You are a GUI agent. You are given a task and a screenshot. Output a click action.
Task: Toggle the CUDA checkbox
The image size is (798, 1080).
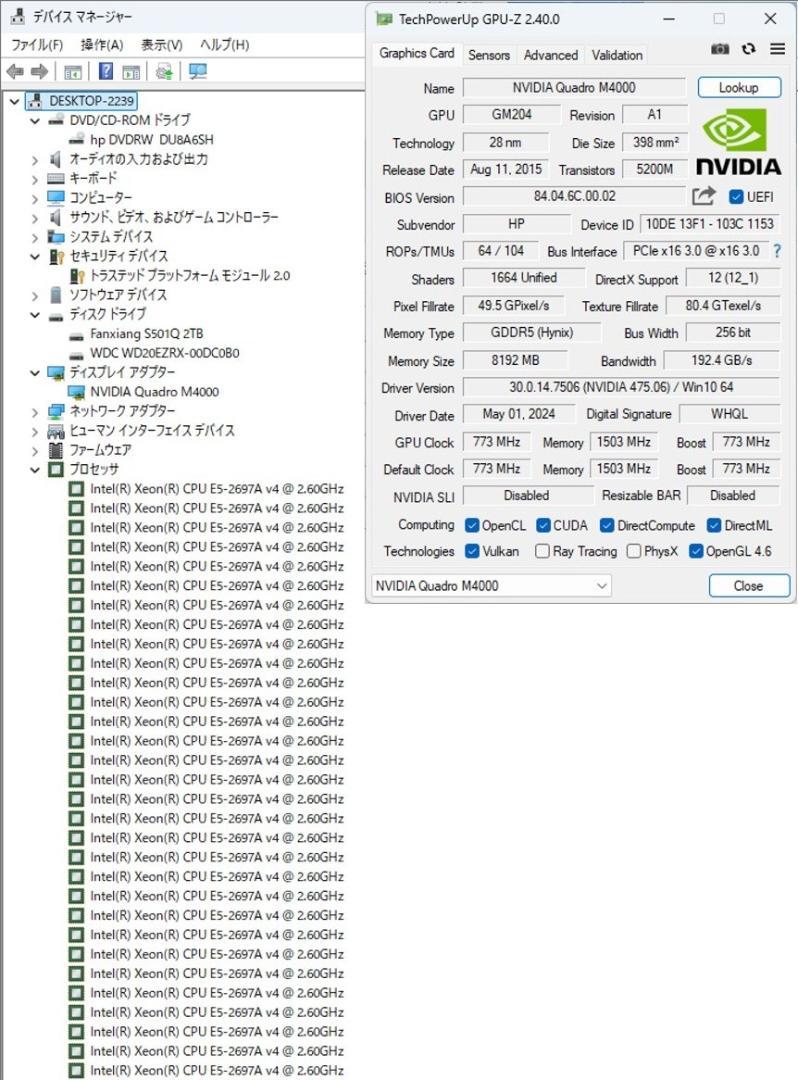(x=543, y=526)
